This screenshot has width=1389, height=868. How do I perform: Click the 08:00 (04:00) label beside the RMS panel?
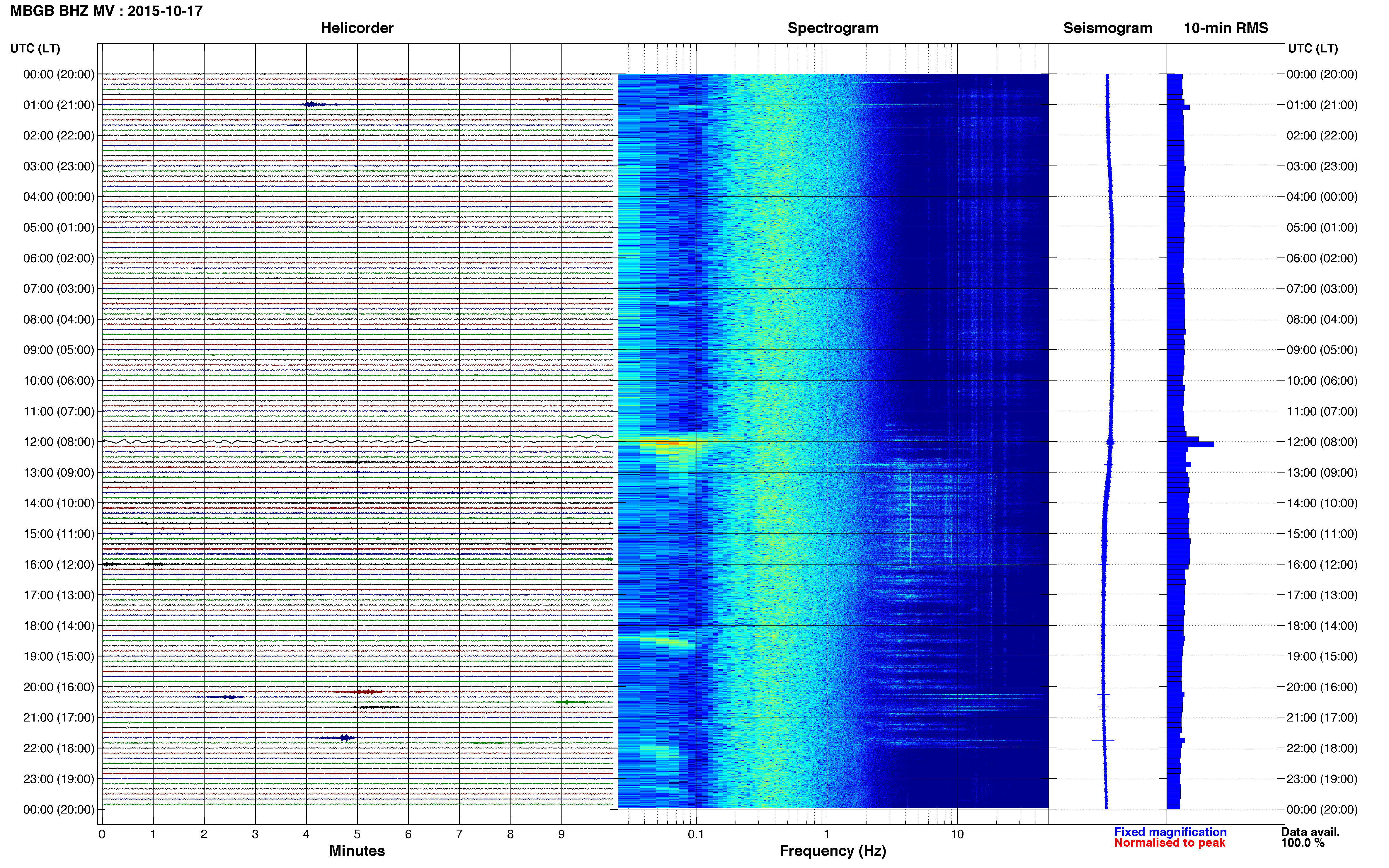point(1322,319)
